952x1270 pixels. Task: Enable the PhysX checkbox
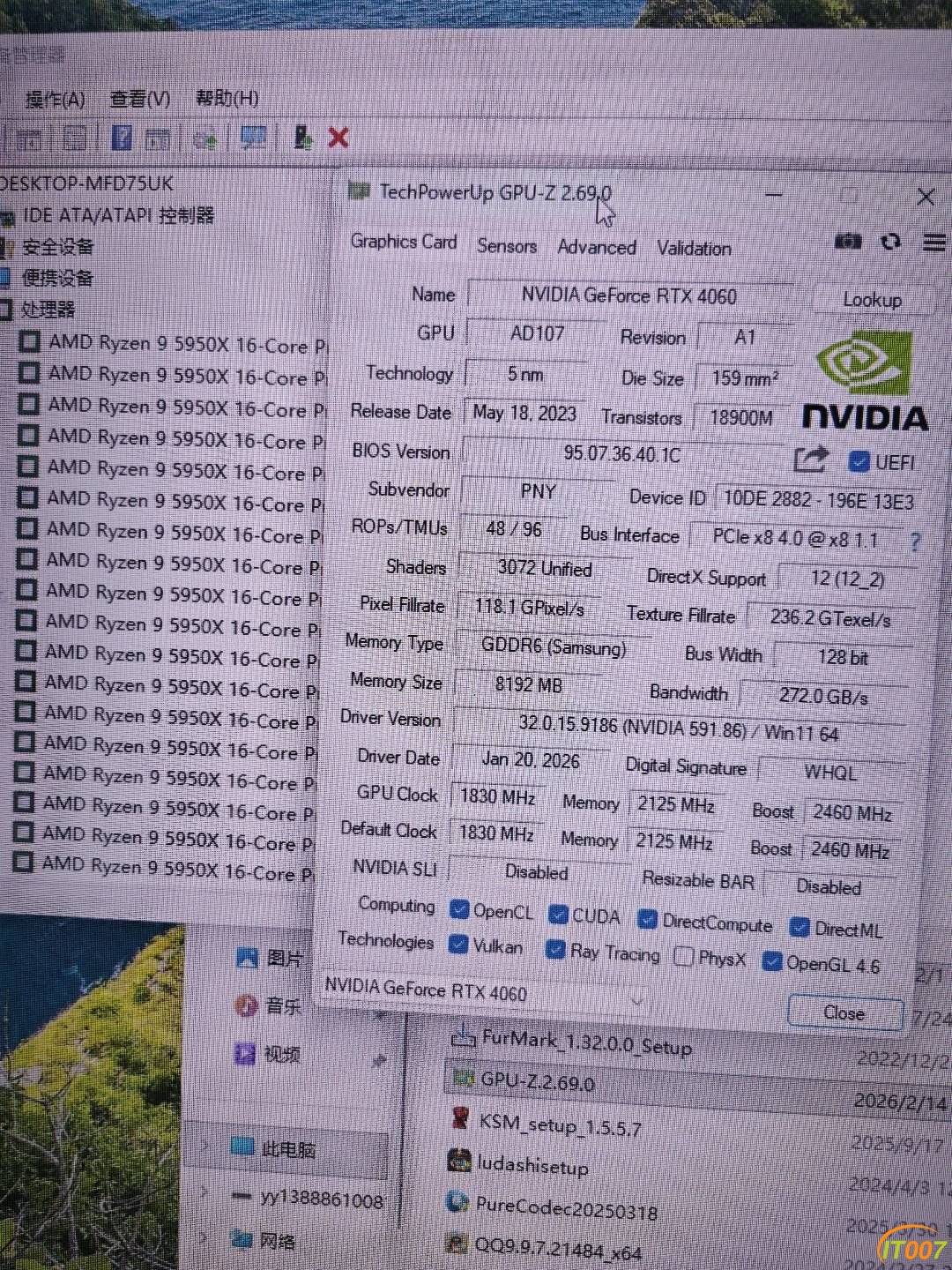(x=683, y=956)
